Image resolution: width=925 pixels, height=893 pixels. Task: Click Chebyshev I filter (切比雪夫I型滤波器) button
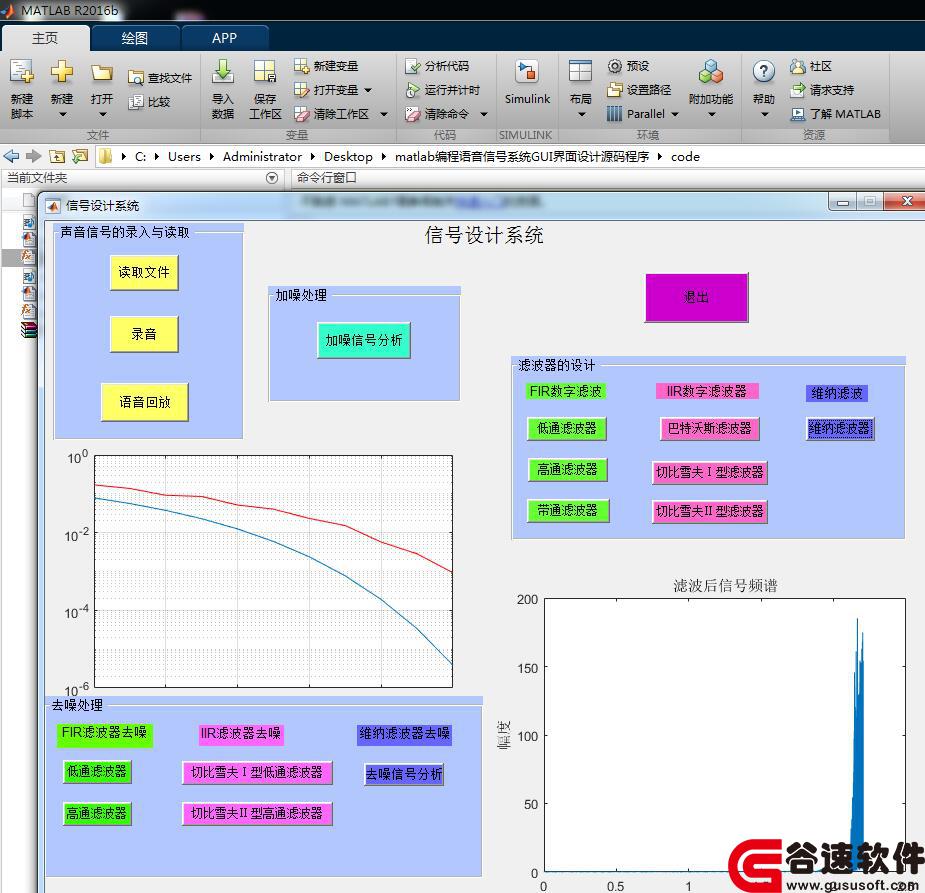point(710,472)
